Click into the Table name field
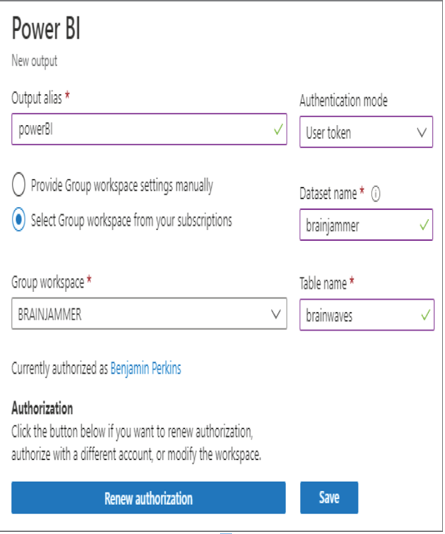445x534 pixels. click(x=367, y=315)
